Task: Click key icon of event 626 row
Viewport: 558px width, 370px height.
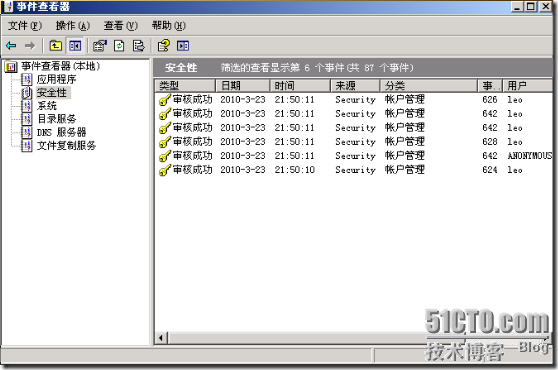Action: [x=165, y=100]
